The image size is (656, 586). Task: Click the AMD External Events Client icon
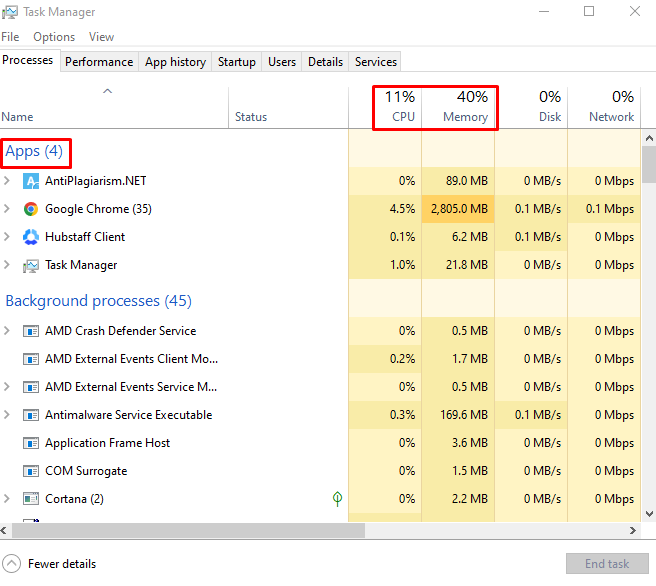click(x=31, y=359)
